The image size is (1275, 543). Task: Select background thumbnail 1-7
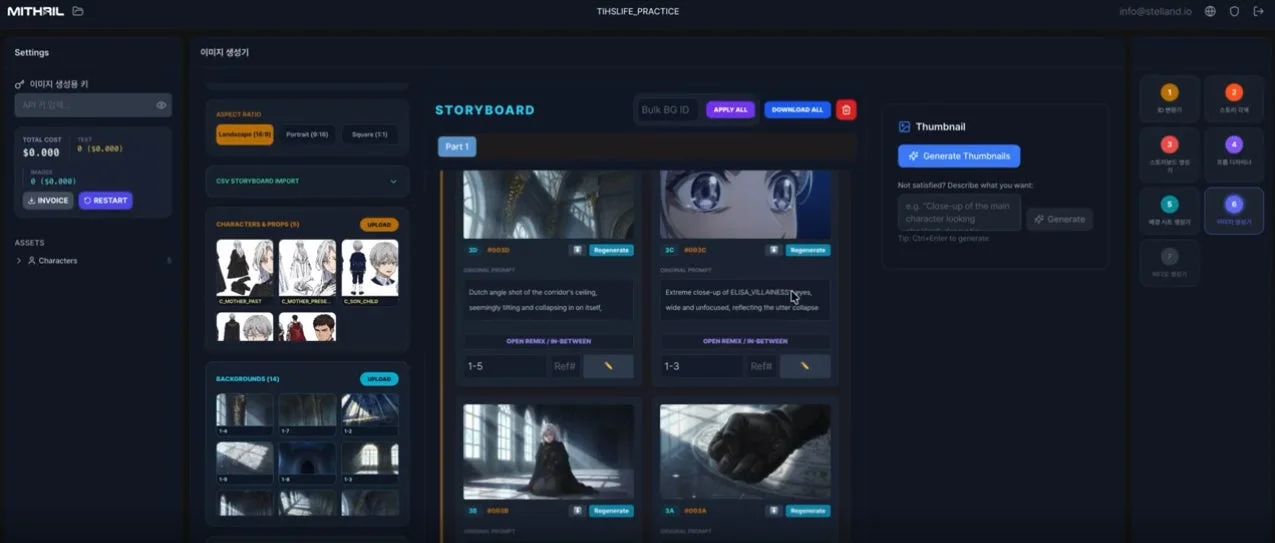pyautogui.click(x=307, y=414)
